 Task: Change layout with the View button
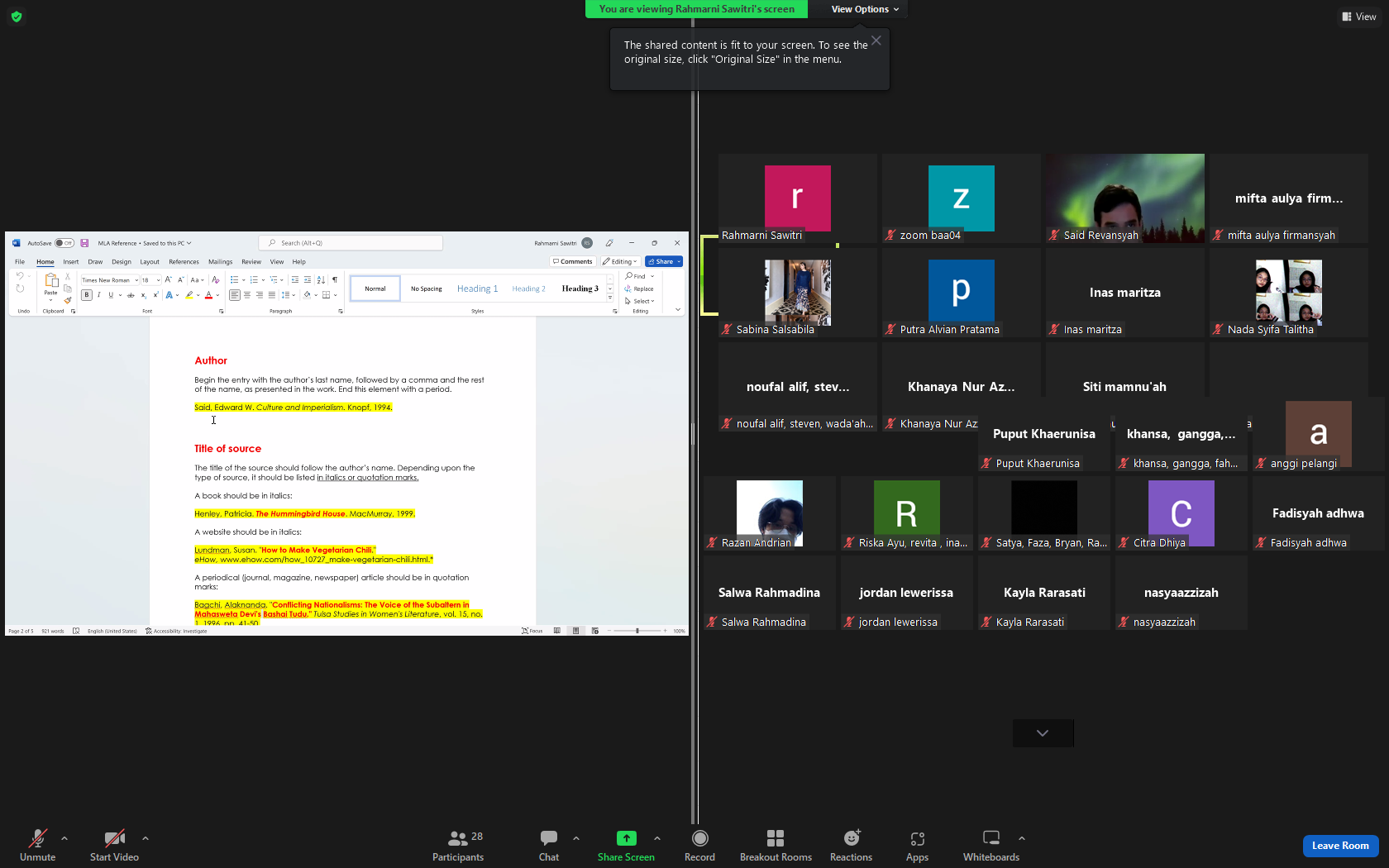point(1358,17)
